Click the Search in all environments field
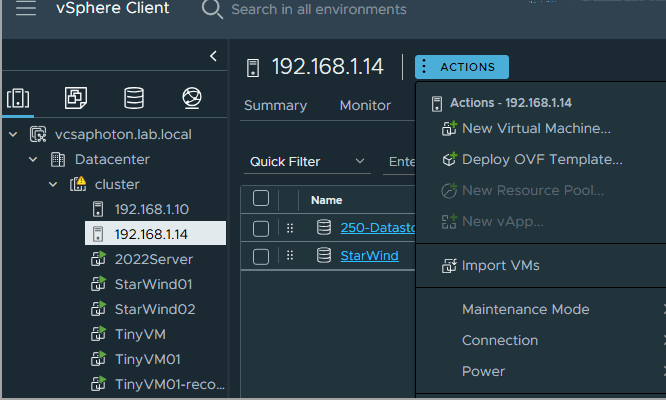This screenshot has width=666, height=400. coord(319,9)
